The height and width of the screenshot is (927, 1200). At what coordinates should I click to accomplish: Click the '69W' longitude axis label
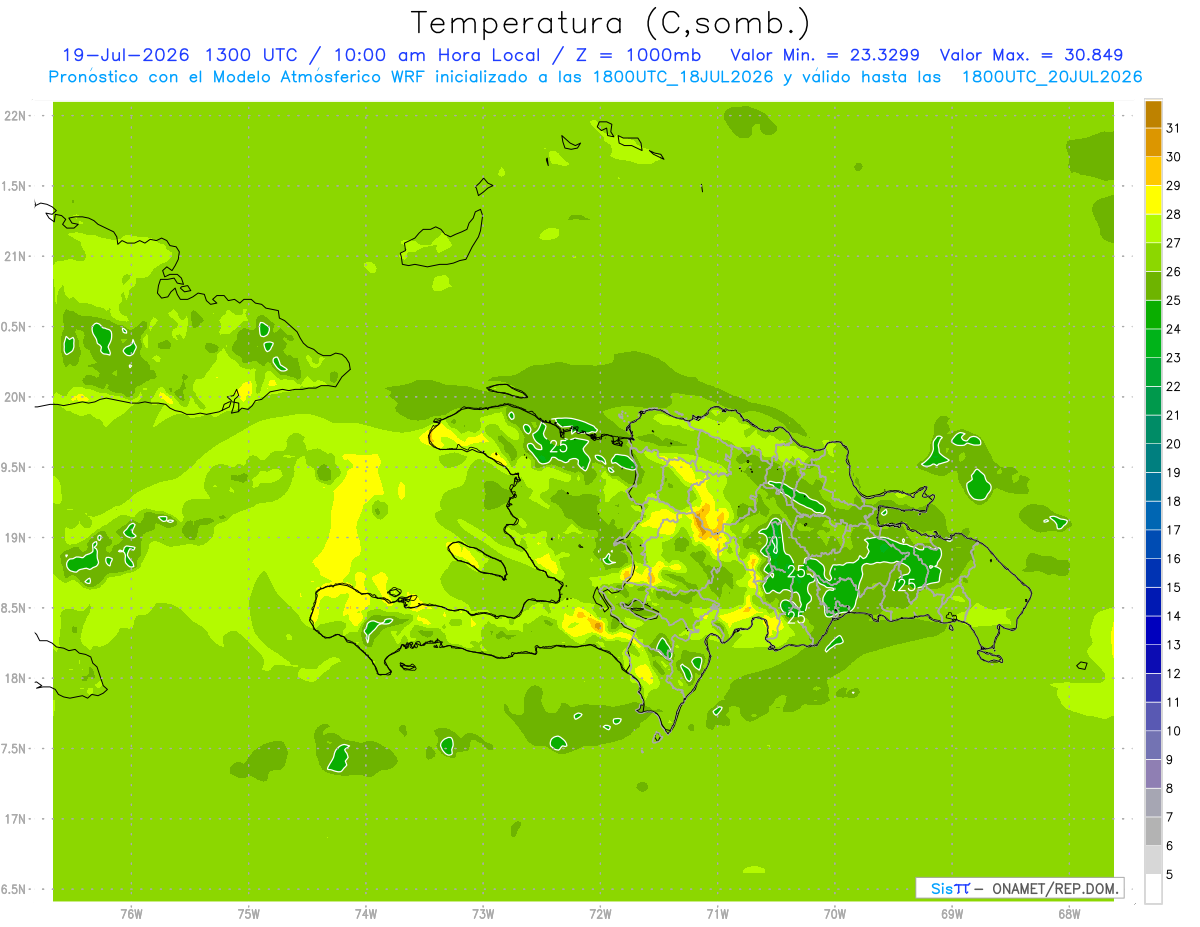(x=952, y=913)
